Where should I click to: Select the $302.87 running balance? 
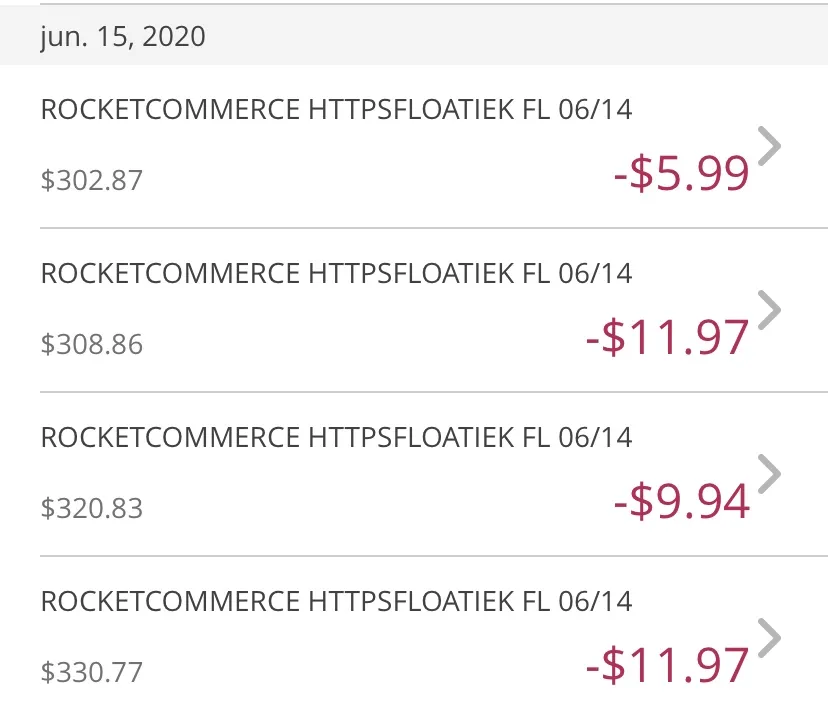[92, 180]
